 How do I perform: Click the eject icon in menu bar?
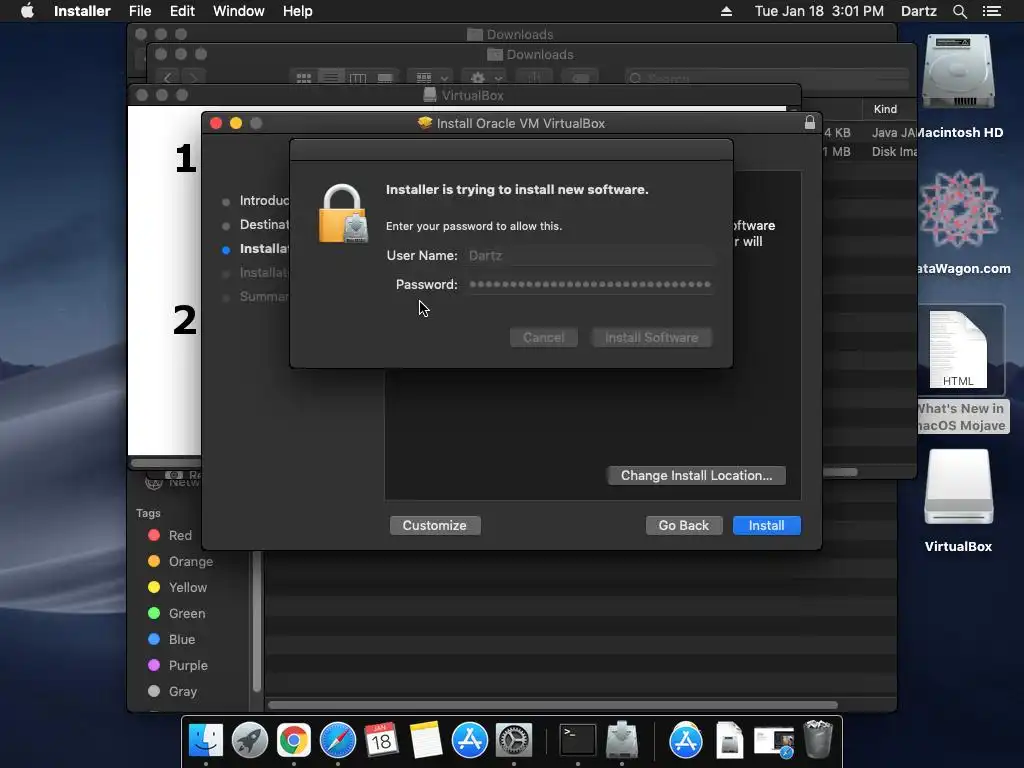pyautogui.click(x=726, y=11)
